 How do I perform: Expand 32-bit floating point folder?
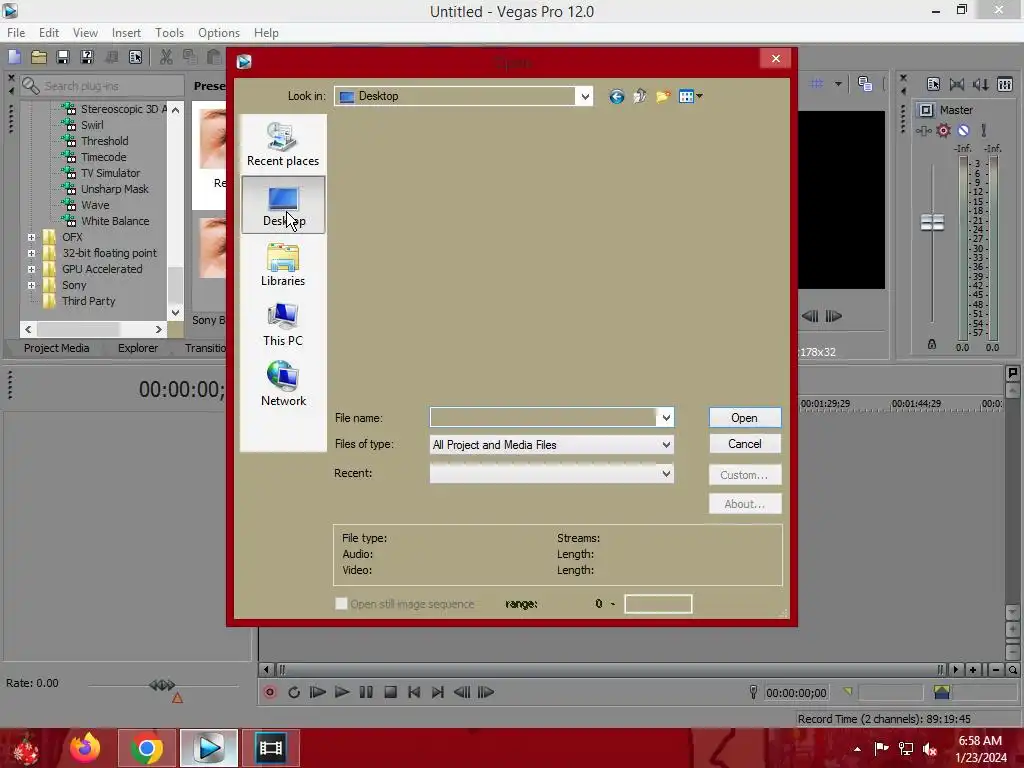pyautogui.click(x=31, y=253)
